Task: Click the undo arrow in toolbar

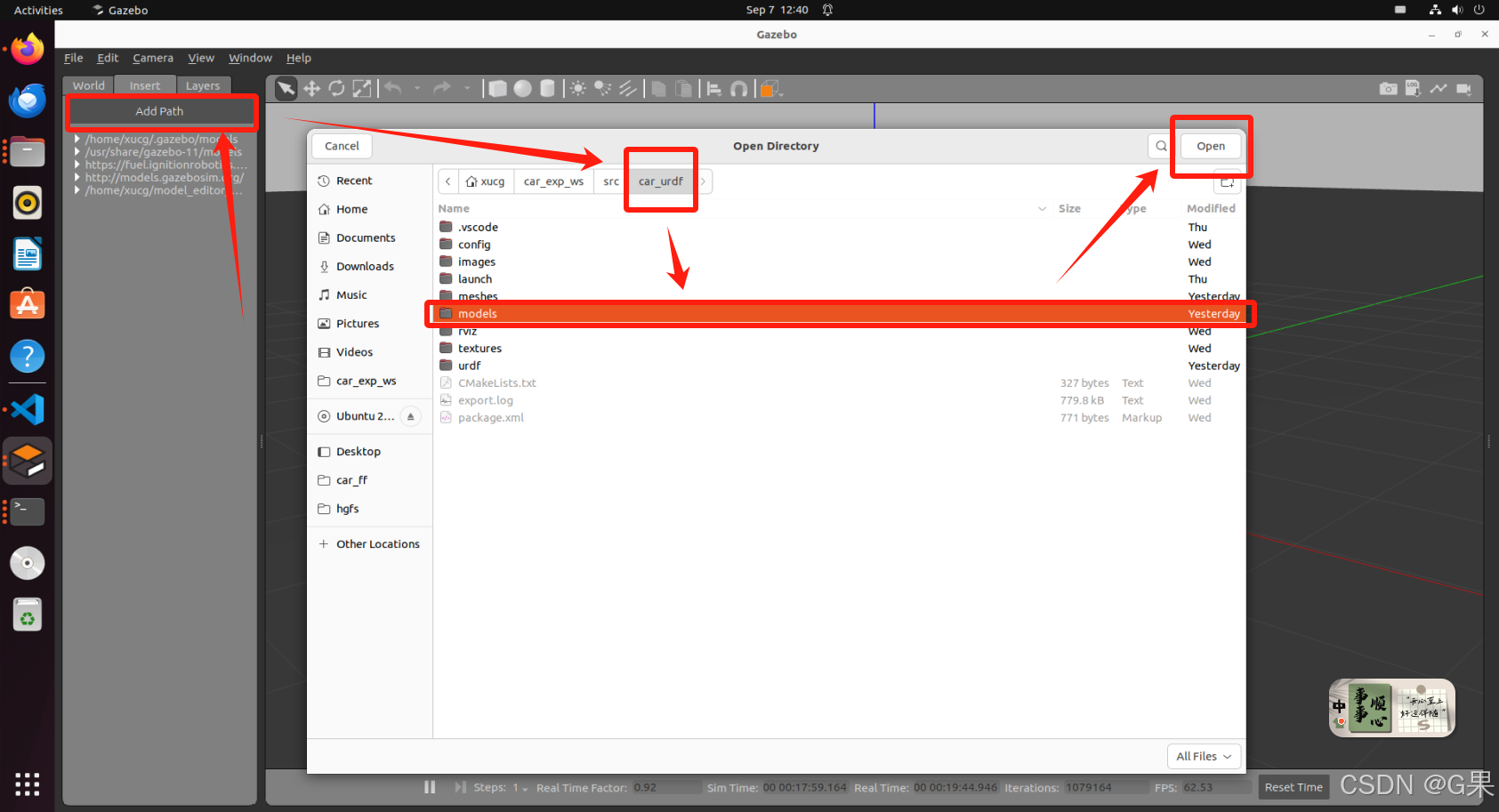Action: (393, 88)
